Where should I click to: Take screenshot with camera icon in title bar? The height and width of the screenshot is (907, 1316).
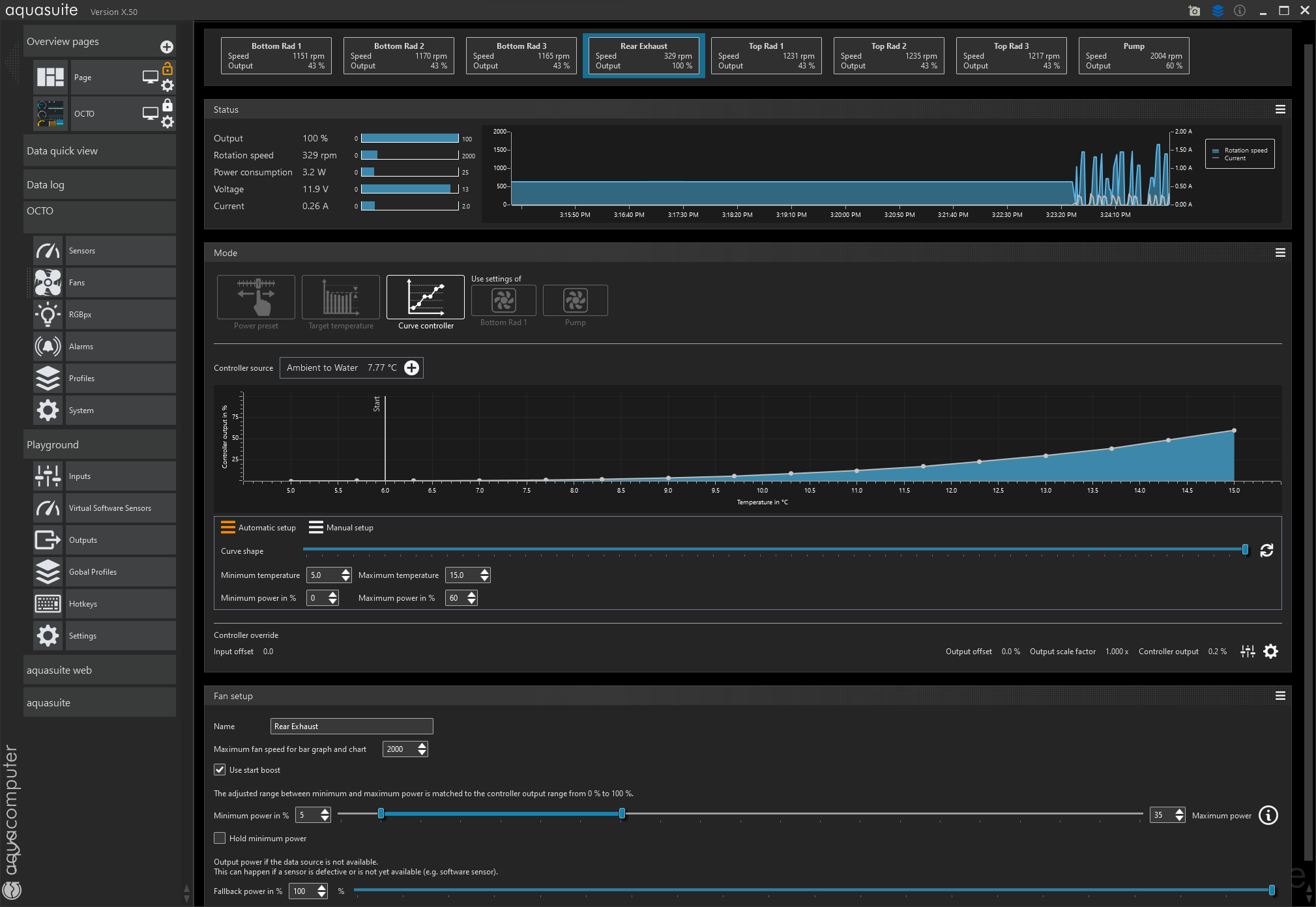point(1194,10)
